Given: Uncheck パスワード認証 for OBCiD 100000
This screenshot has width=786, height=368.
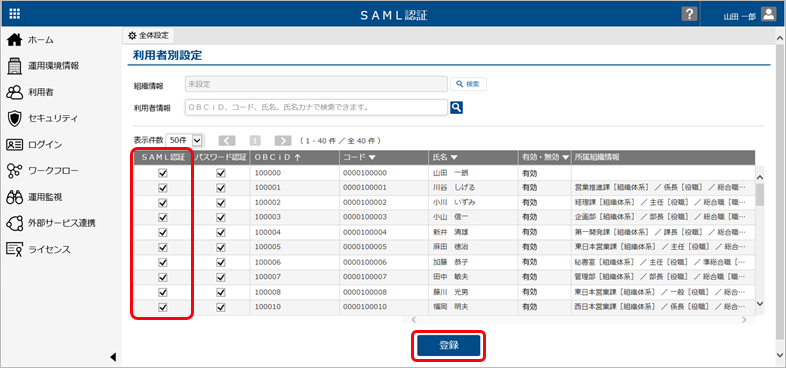Looking at the screenshot, I should (x=221, y=173).
